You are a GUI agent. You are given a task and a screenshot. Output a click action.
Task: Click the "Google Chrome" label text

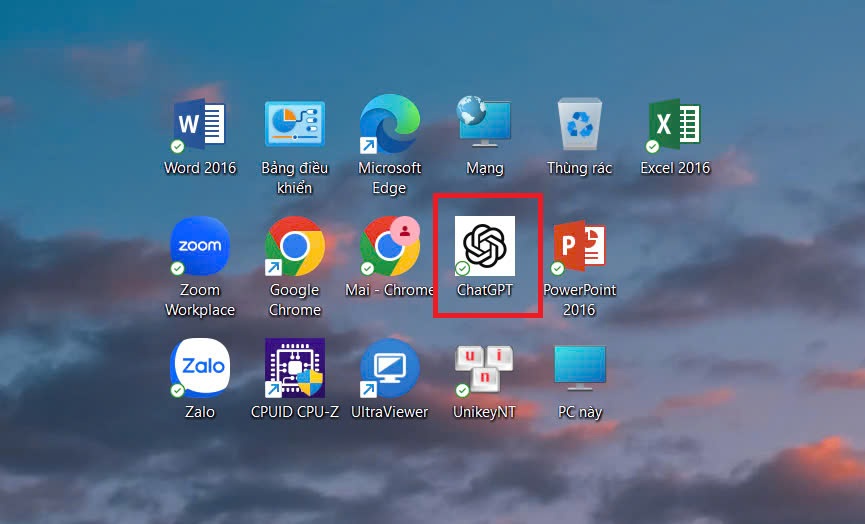(295, 300)
